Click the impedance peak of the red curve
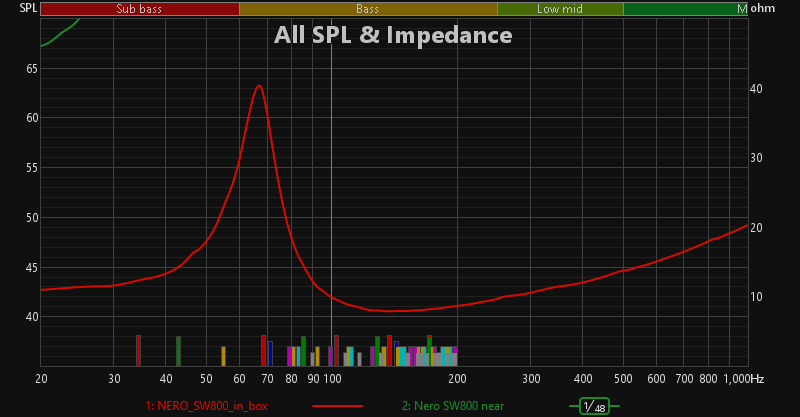The width and height of the screenshot is (800, 417). click(259, 86)
